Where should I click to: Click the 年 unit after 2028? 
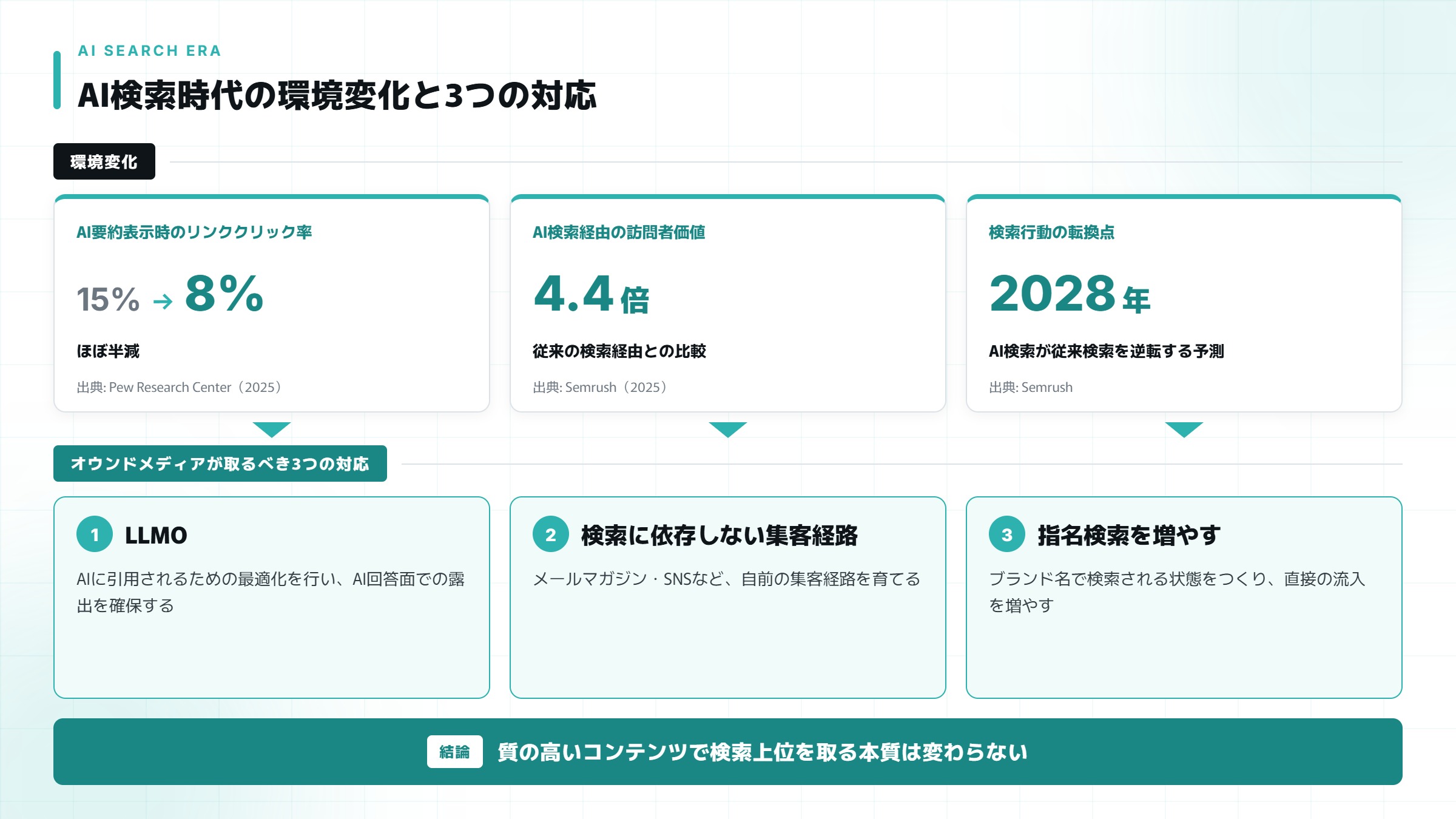[x=1136, y=300]
